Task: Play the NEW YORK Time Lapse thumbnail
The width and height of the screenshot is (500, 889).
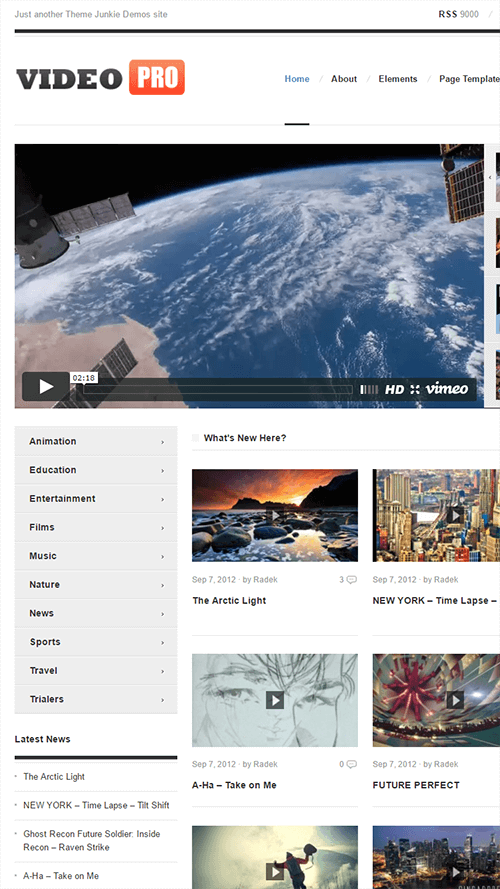Action: pos(455,515)
